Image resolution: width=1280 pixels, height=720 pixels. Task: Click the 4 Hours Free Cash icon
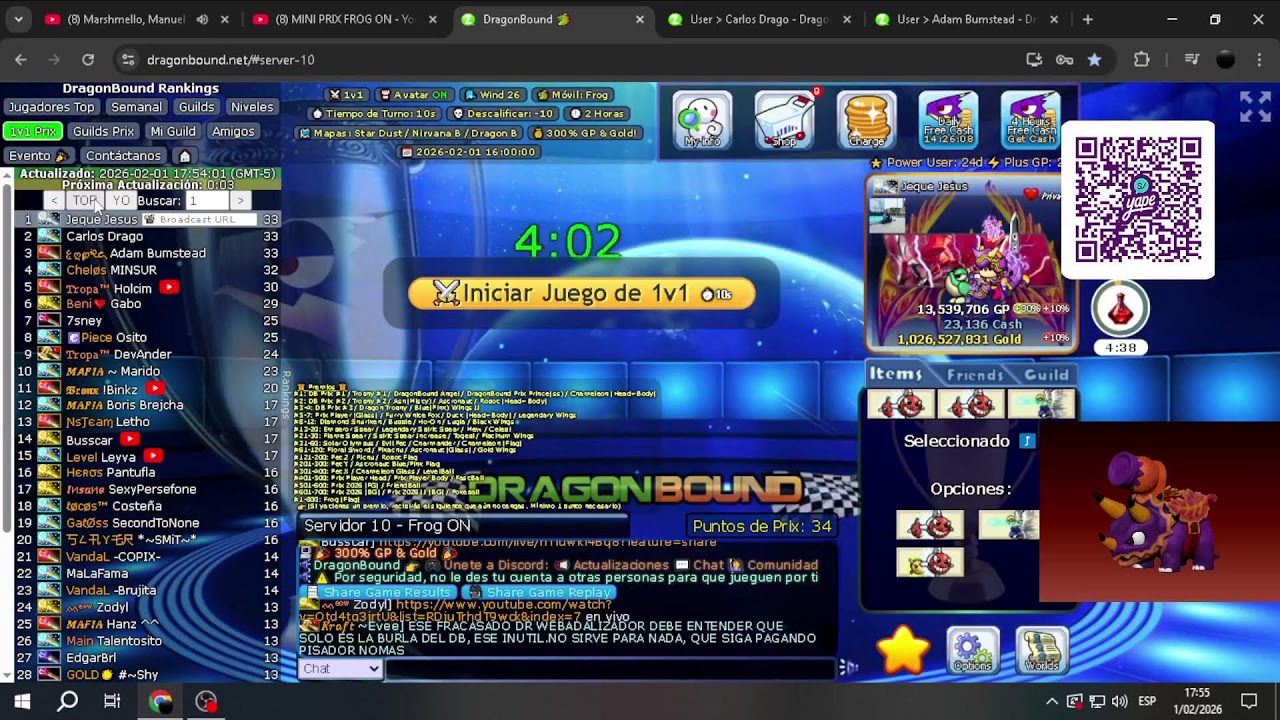(1030, 120)
